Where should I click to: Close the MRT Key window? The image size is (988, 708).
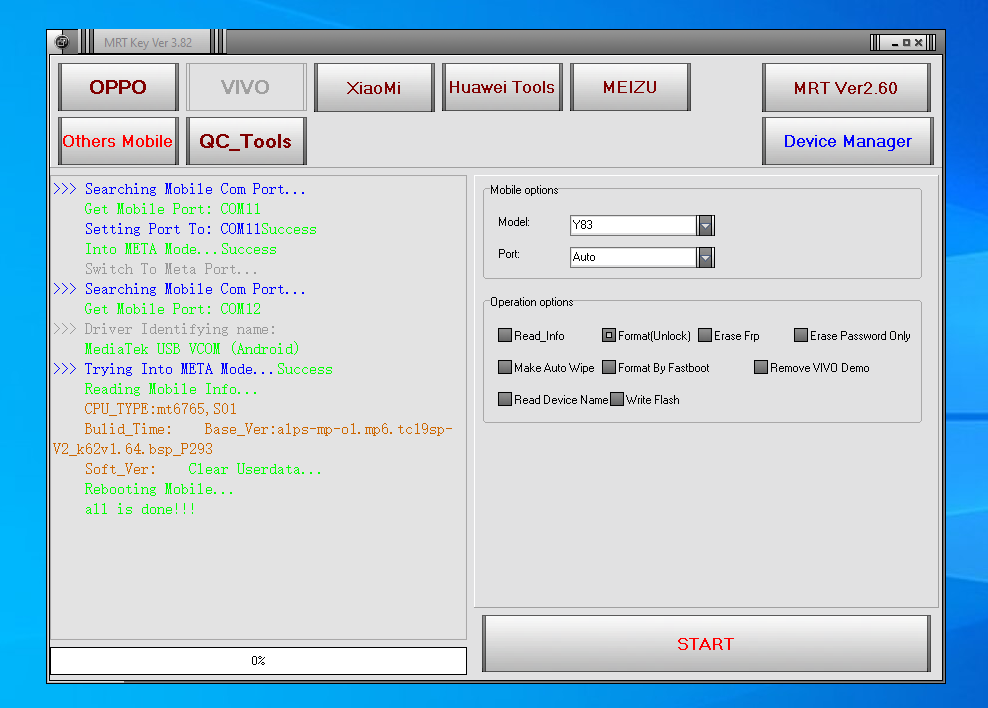point(919,43)
